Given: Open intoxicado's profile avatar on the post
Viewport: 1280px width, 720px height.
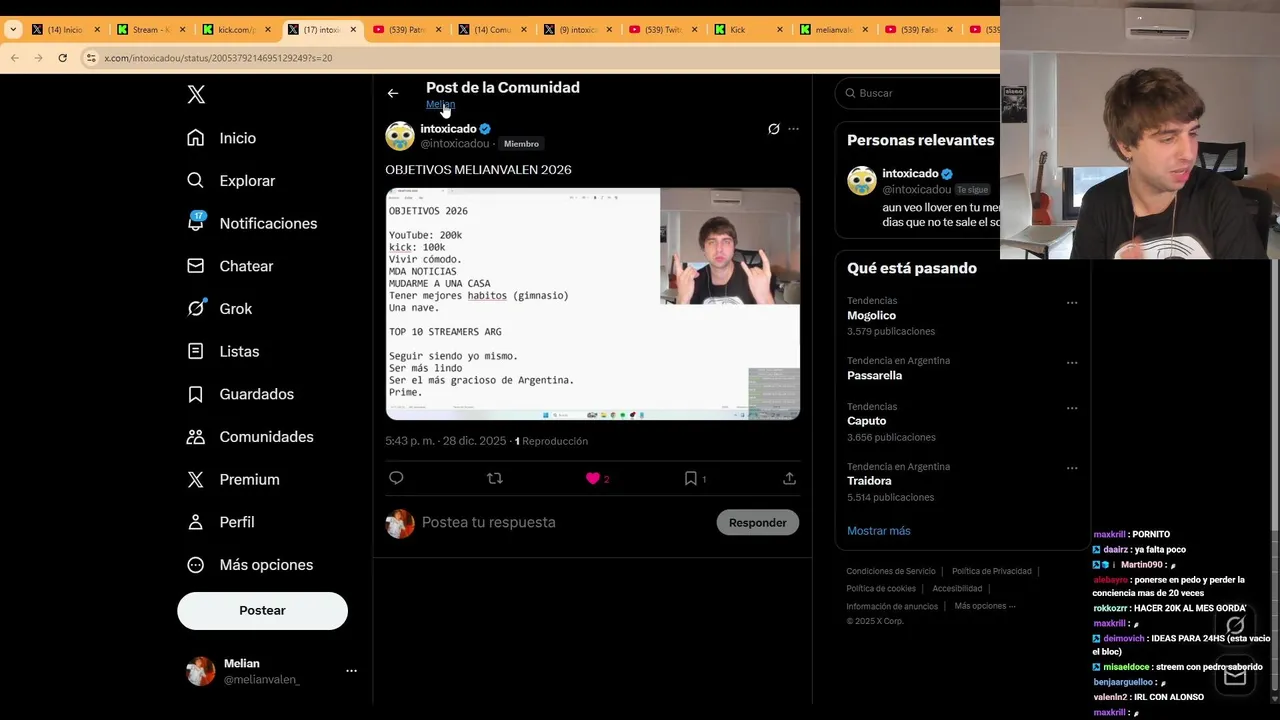Looking at the screenshot, I should point(400,136).
